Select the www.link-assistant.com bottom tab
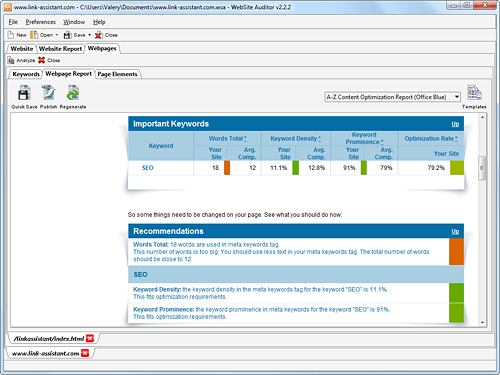The height and width of the screenshot is (375, 500). [x=45, y=353]
